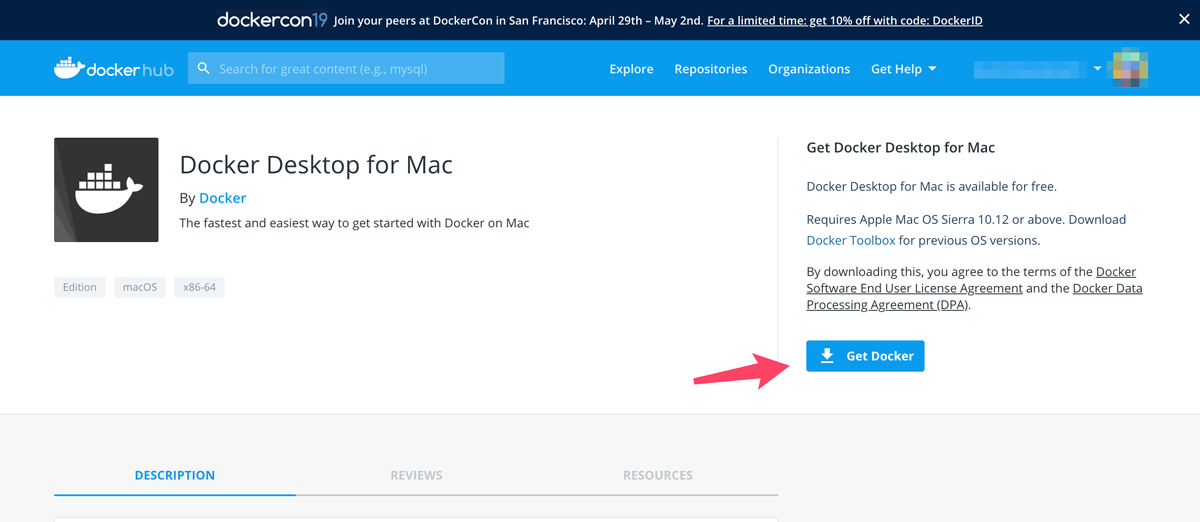Click the Docker Hub whale logo
This screenshot has height=522, width=1200.
click(114, 69)
